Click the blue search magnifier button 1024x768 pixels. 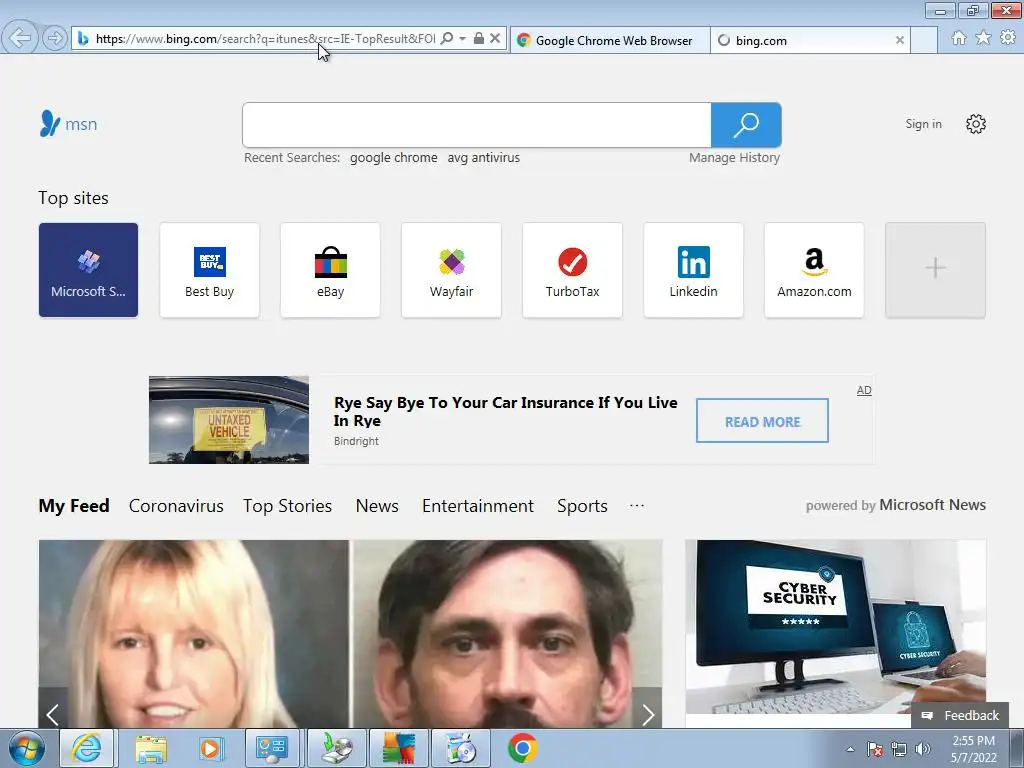point(746,125)
